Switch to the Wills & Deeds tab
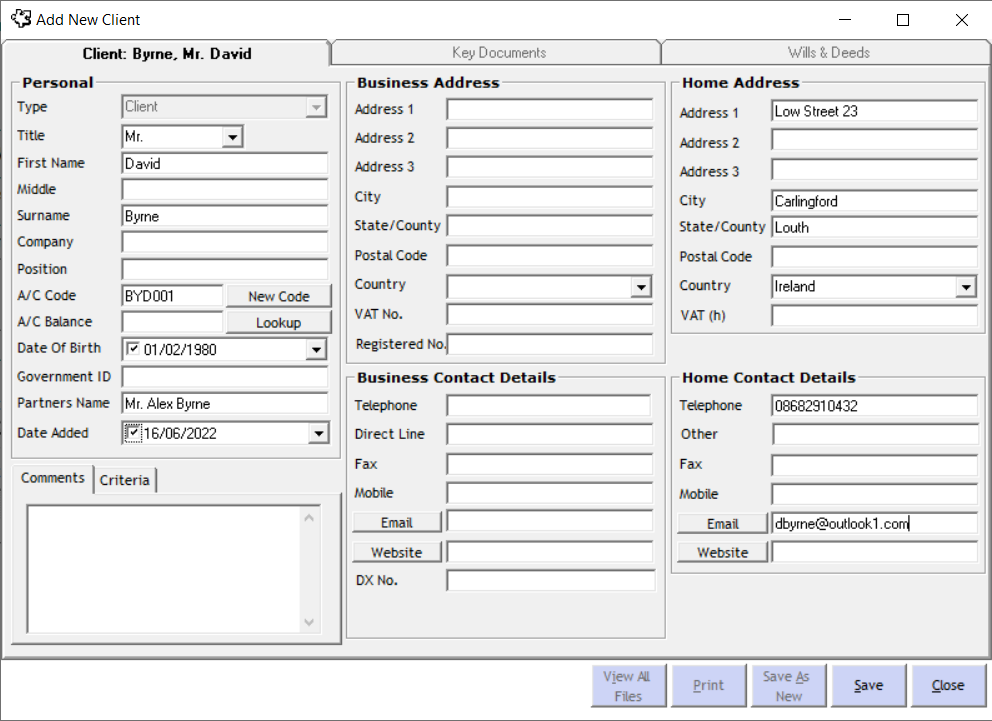This screenshot has width=992, height=721. pyautogui.click(x=828, y=52)
